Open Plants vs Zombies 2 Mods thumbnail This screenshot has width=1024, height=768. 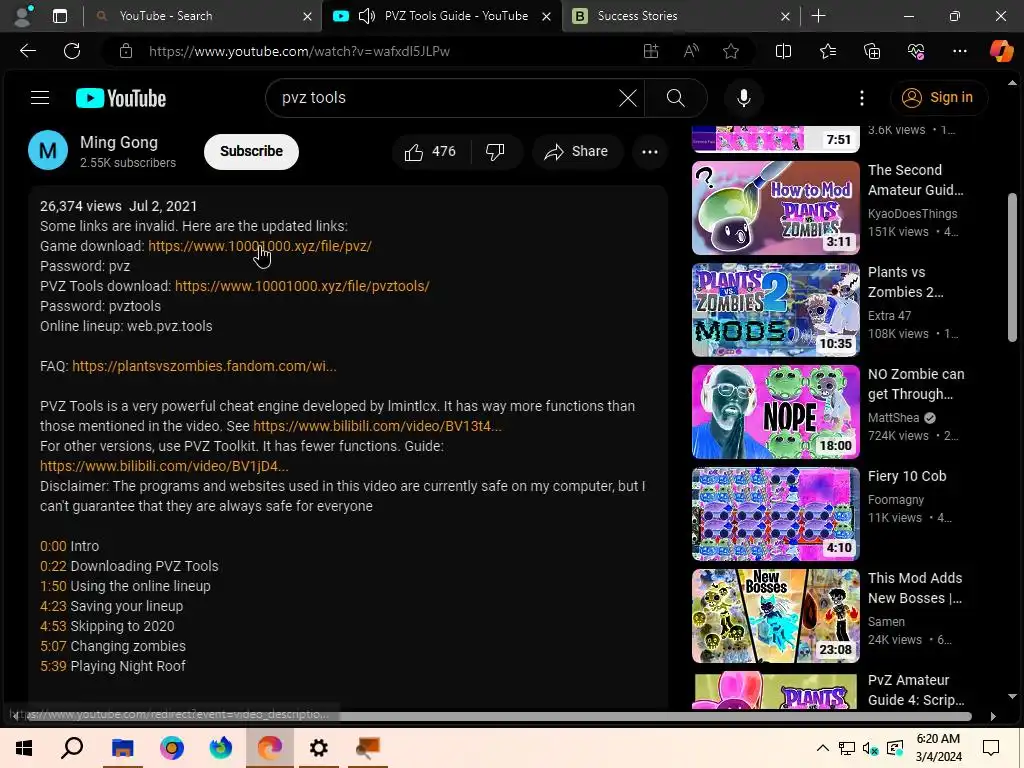coord(776,310)
